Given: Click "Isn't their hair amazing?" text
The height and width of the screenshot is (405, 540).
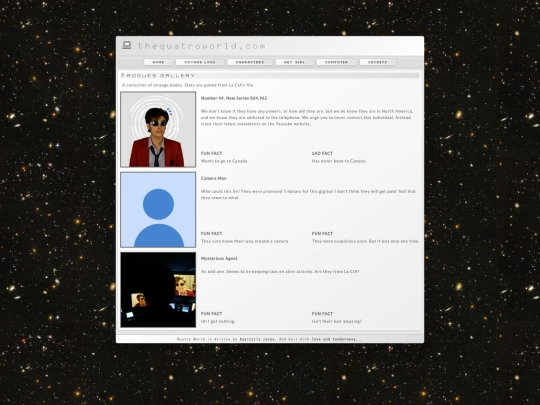Looking at the screenshot, I should click(337, 321).
